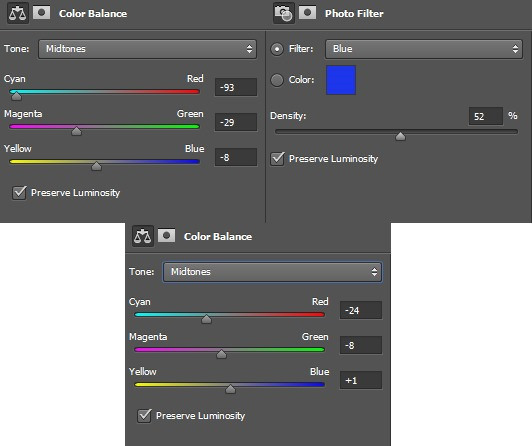The width and height of the screenshot is (532, 446).
Task: Toggle Preserve Luminosity in top Color Balance panel
Action: 19,193
